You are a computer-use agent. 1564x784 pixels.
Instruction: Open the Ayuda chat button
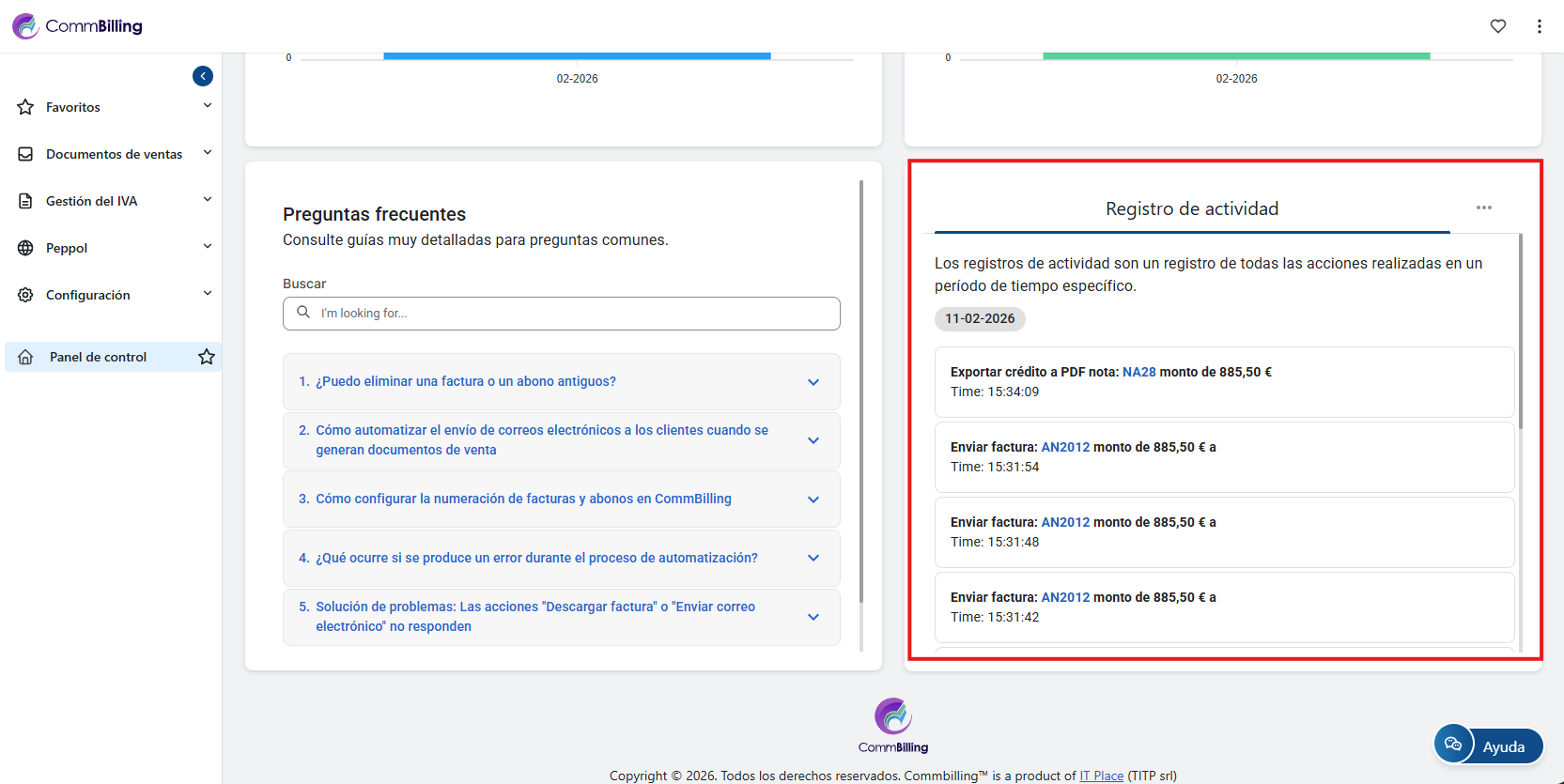1488,746
